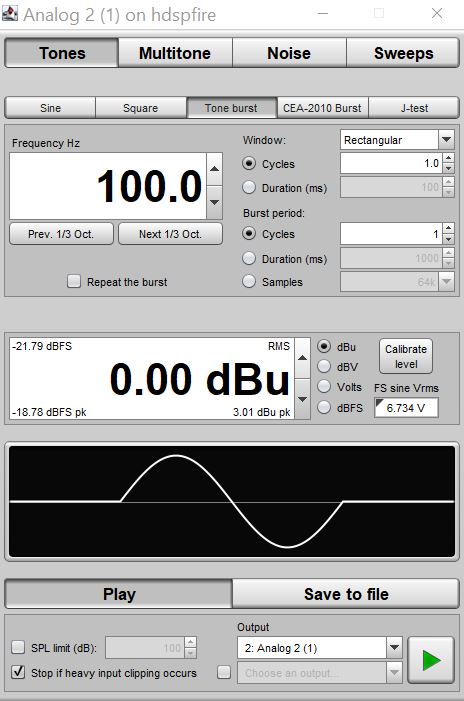Increase frequency with the up arrow
The image size is (464, 701).
pos(215,169)
